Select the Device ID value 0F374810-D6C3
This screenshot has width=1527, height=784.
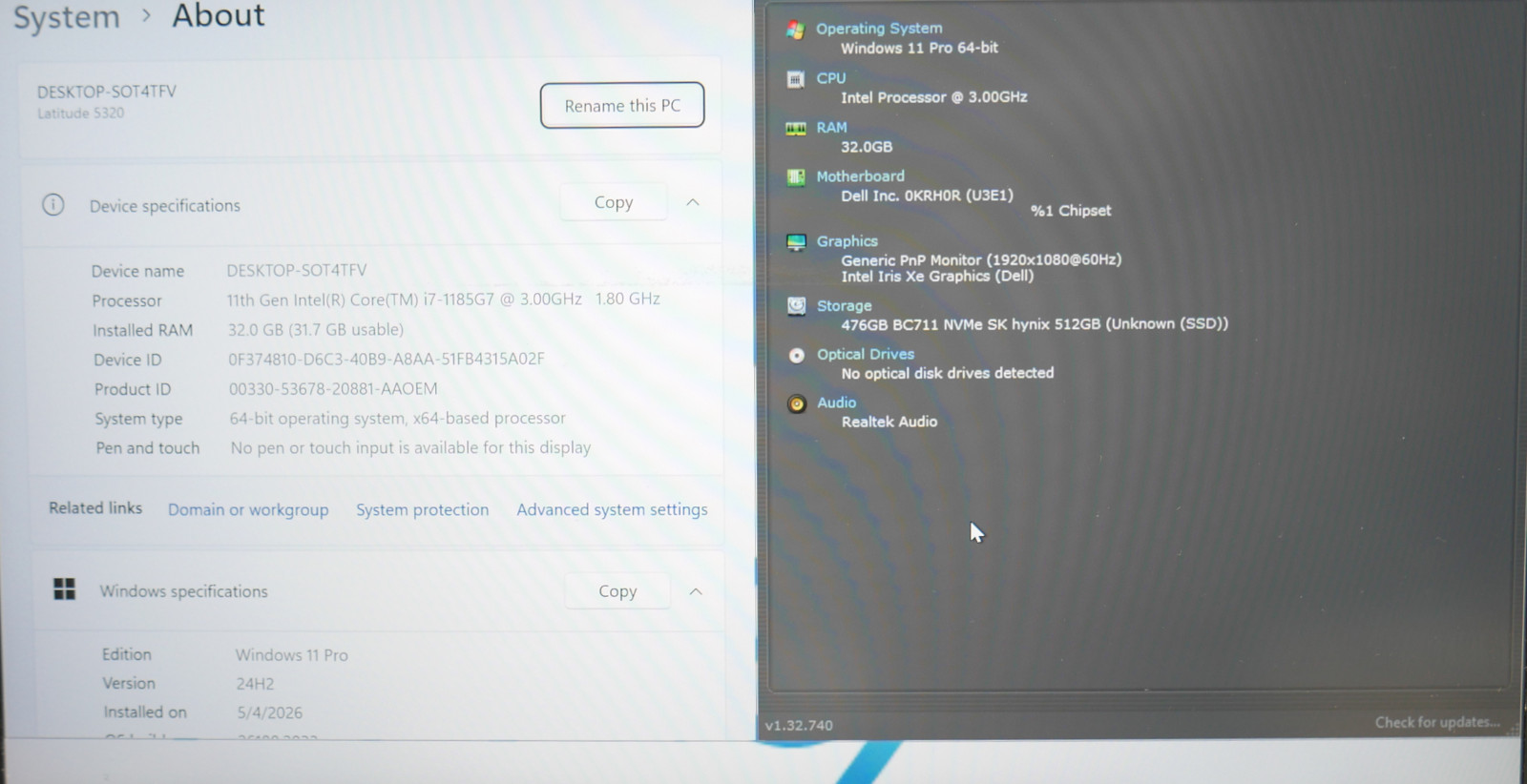point(386,359)
